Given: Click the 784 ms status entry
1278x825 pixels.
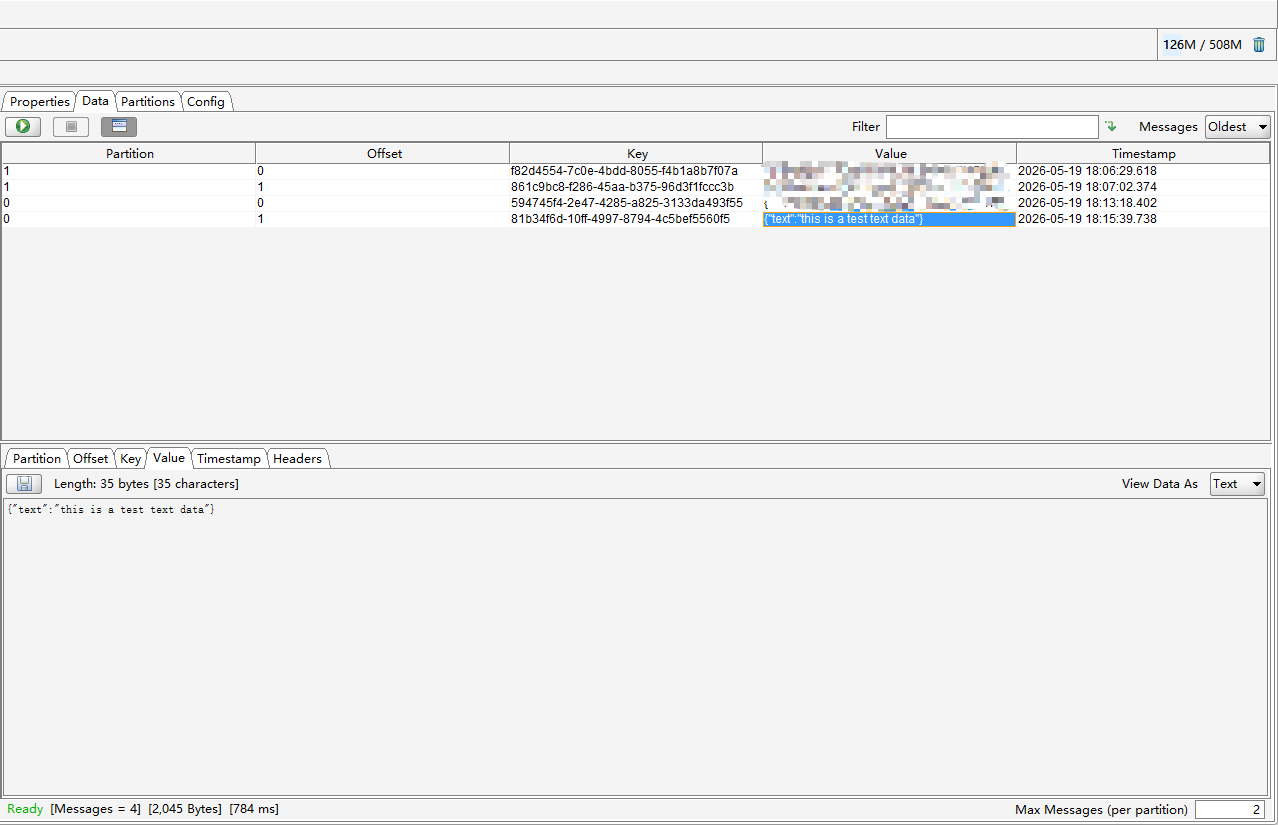Looking at the screenshot, I should (x=254, y=809).
